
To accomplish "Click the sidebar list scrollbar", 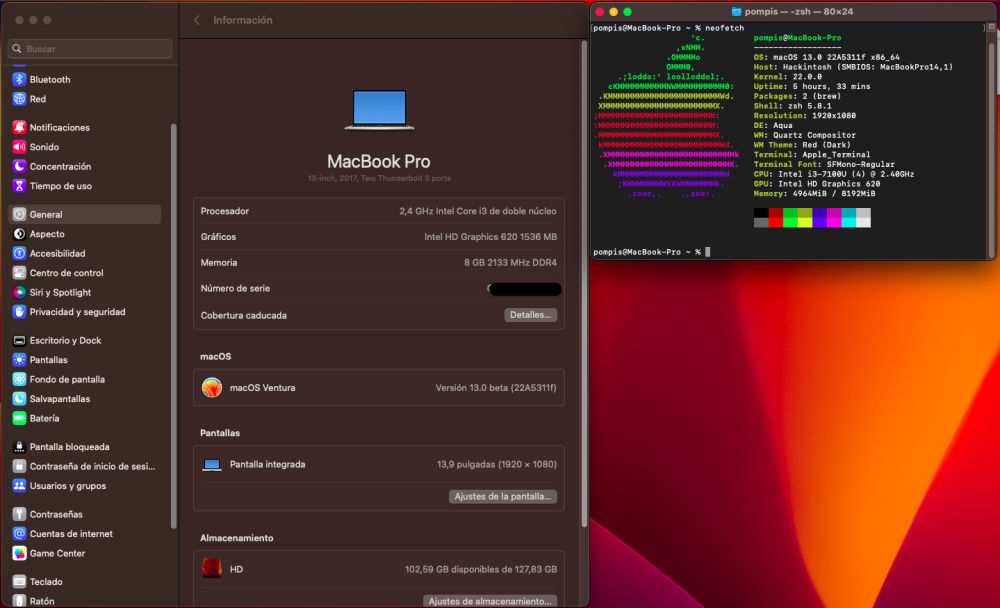I will pyautogui.click(x=173, y=325).
